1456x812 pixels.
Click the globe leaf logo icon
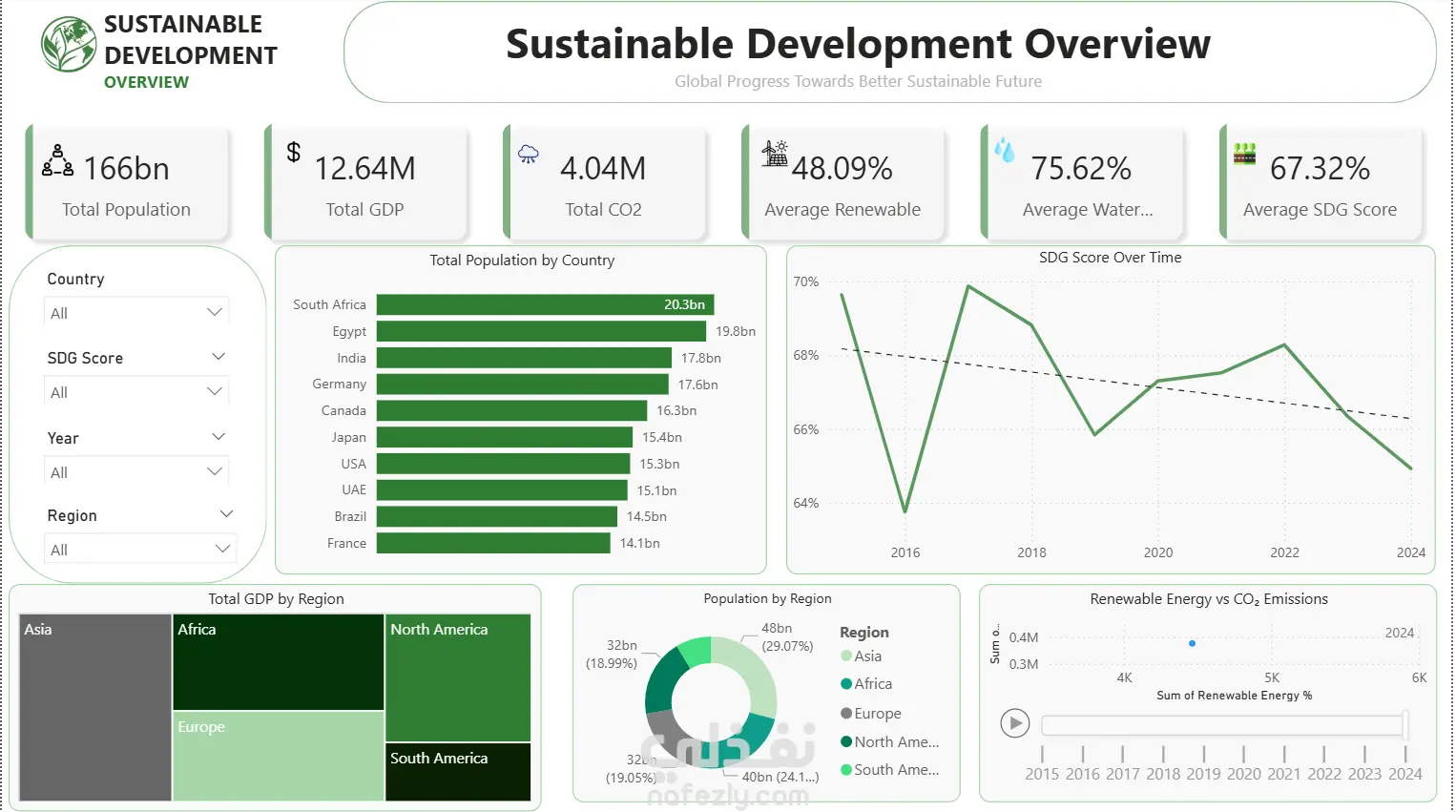point(69,44)
